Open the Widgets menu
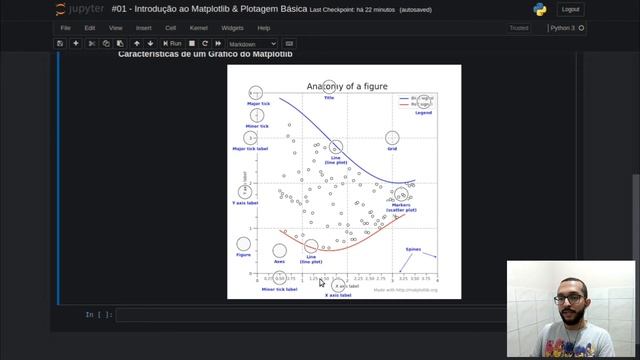Viewport: 640px width, 360px height. [x=232, y=28]
